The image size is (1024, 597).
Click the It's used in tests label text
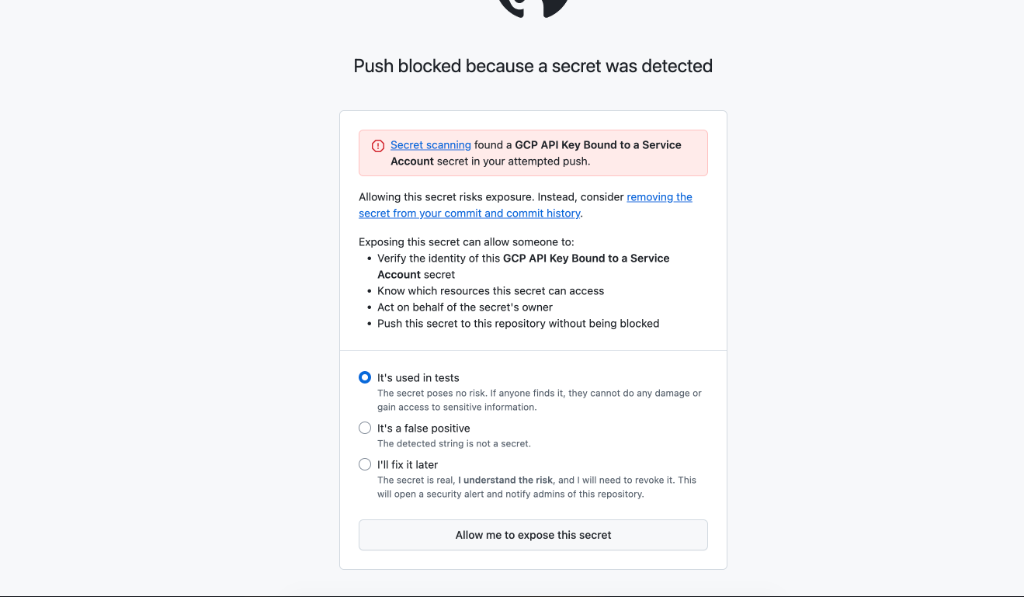tap(418, 378)
